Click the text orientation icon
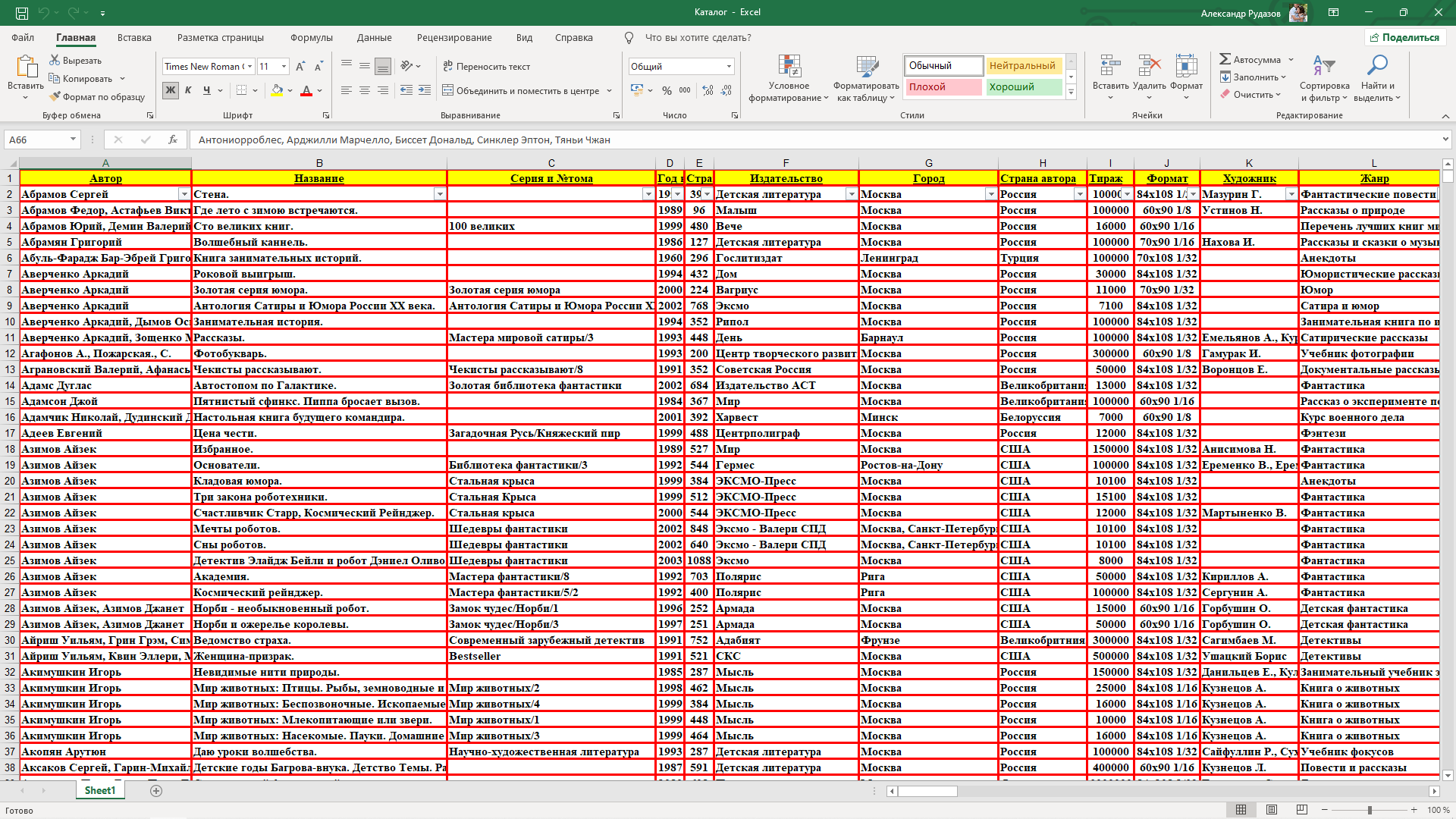Image resolution: width=1456 pixels, height=819 pixels. point(407,66)
